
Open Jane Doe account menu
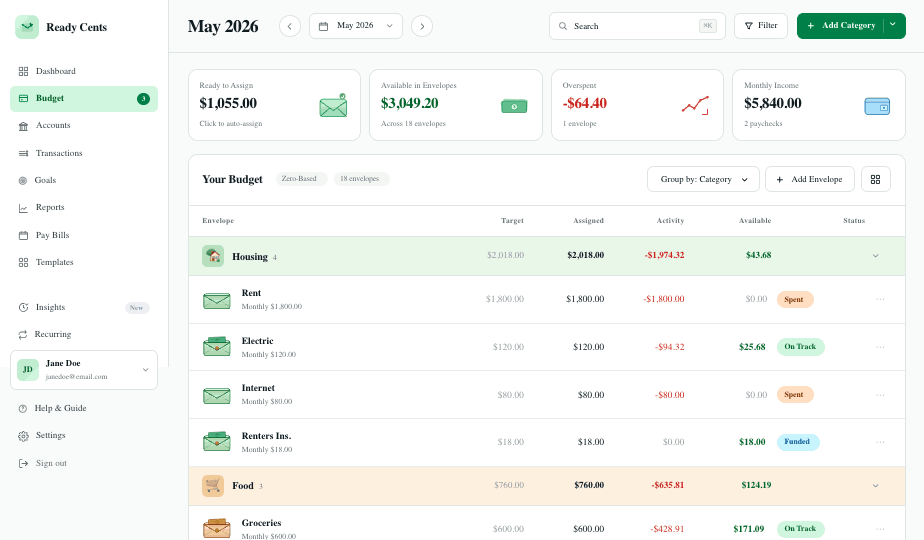[x=84, y=370]
